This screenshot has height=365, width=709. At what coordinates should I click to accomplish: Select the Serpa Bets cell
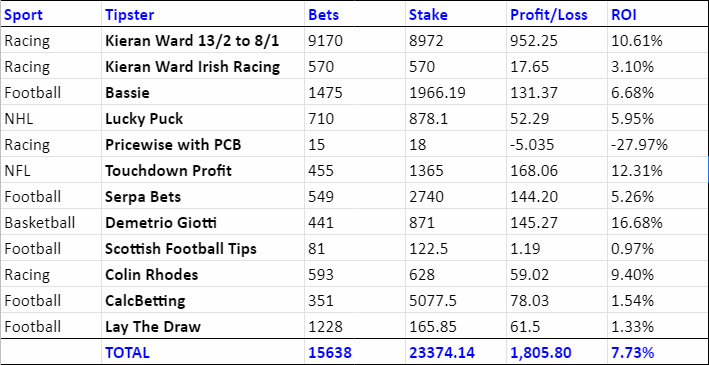[203, 197]
